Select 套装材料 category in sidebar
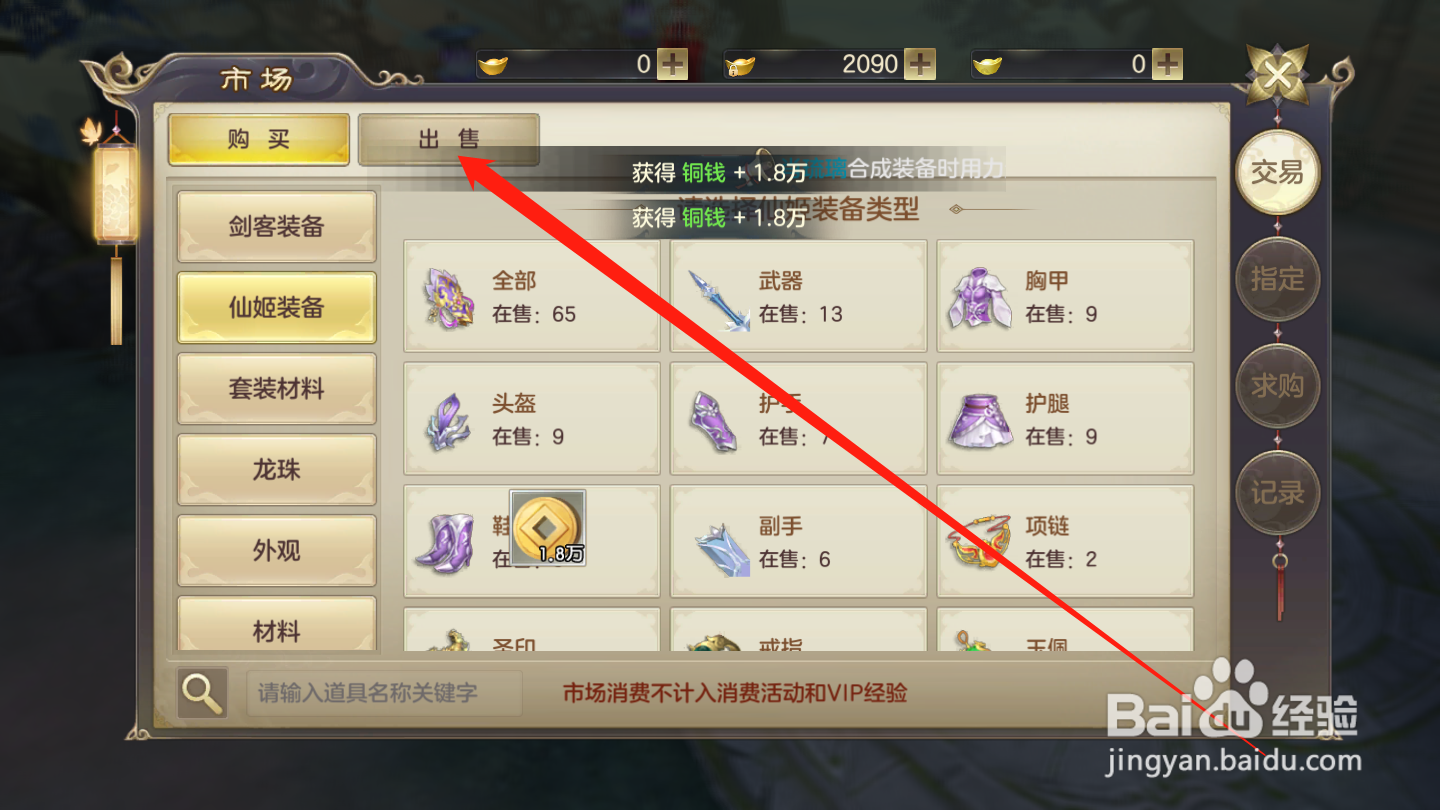 point(277,388)
